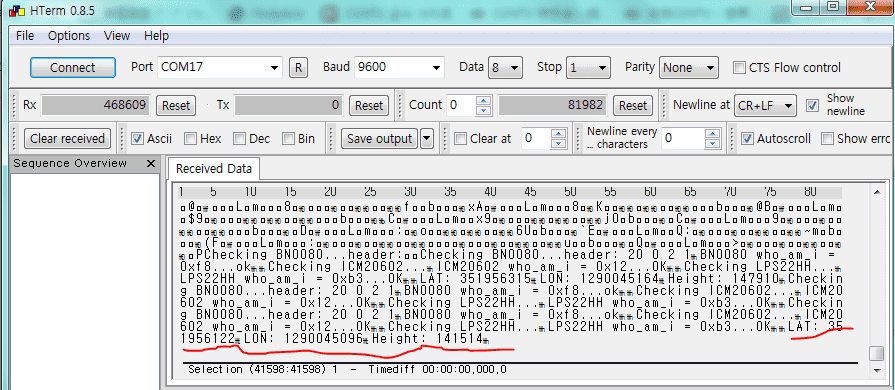This screenshot has width=895, height=390.
Task: Uncheck the Show newline checkbox
Action: [x=812, y=105]
